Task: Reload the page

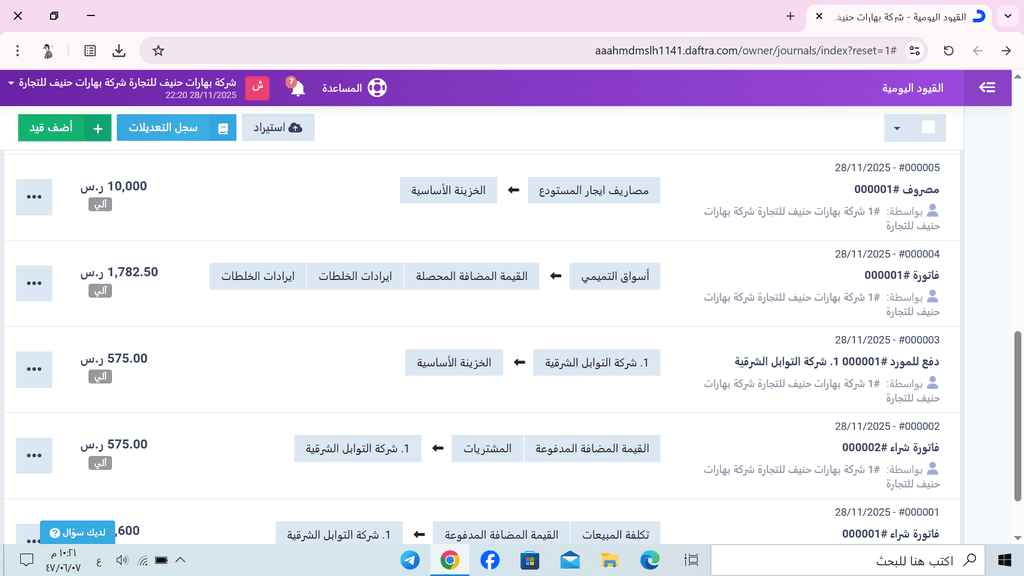Action: click(948, 50)
